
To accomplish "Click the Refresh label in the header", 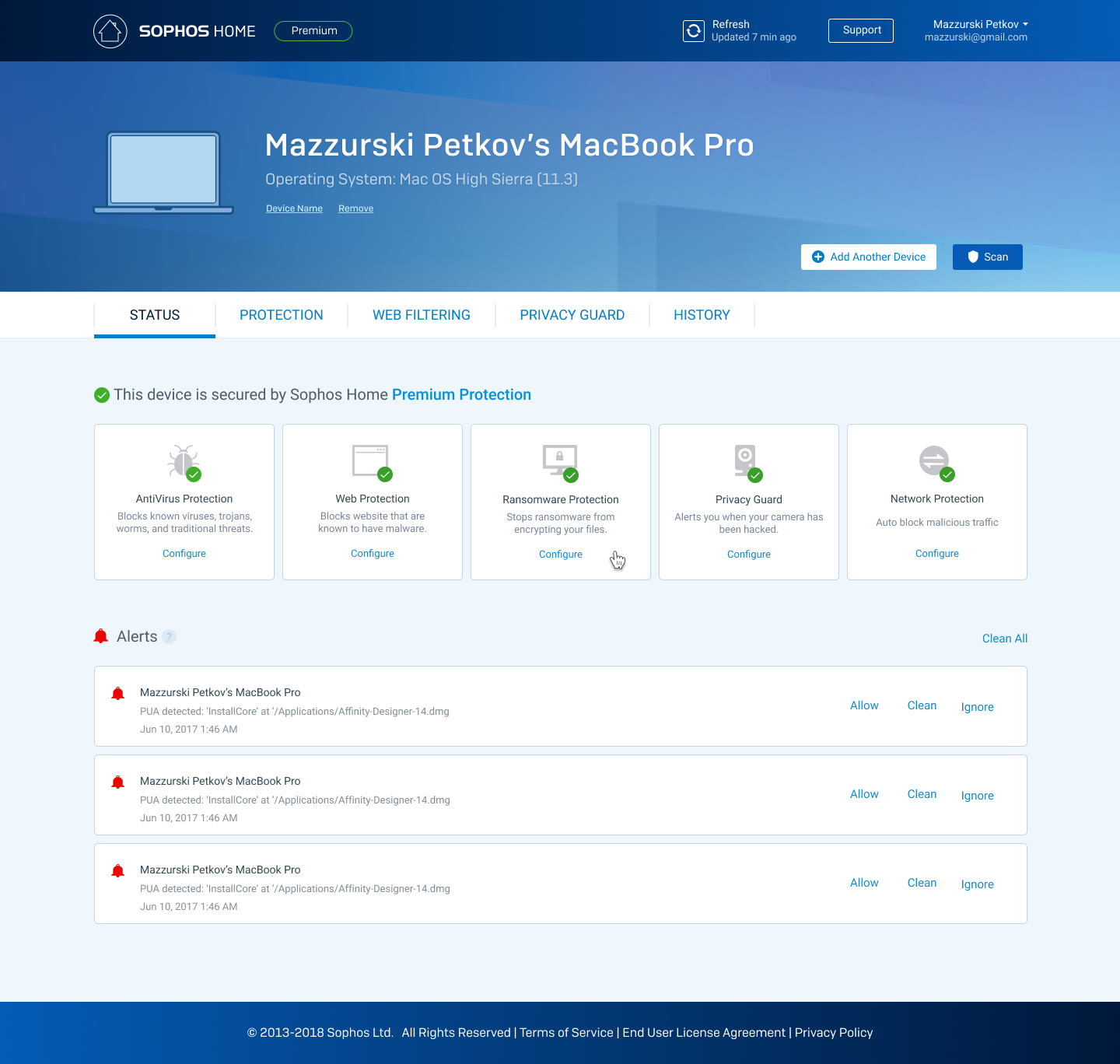I will 731,25.
